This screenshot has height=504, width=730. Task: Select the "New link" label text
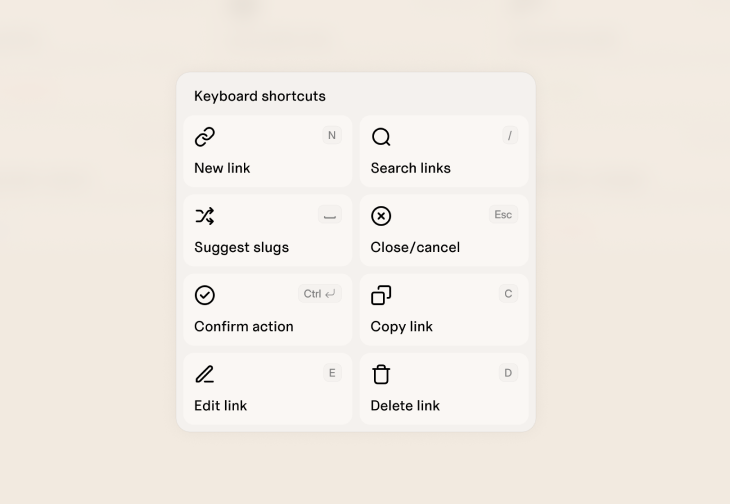tap(222, 168)
